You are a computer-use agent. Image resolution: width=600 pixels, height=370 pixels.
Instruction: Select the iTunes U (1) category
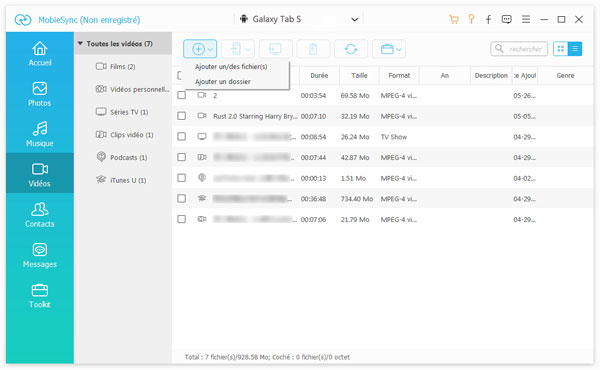(121, 180)
